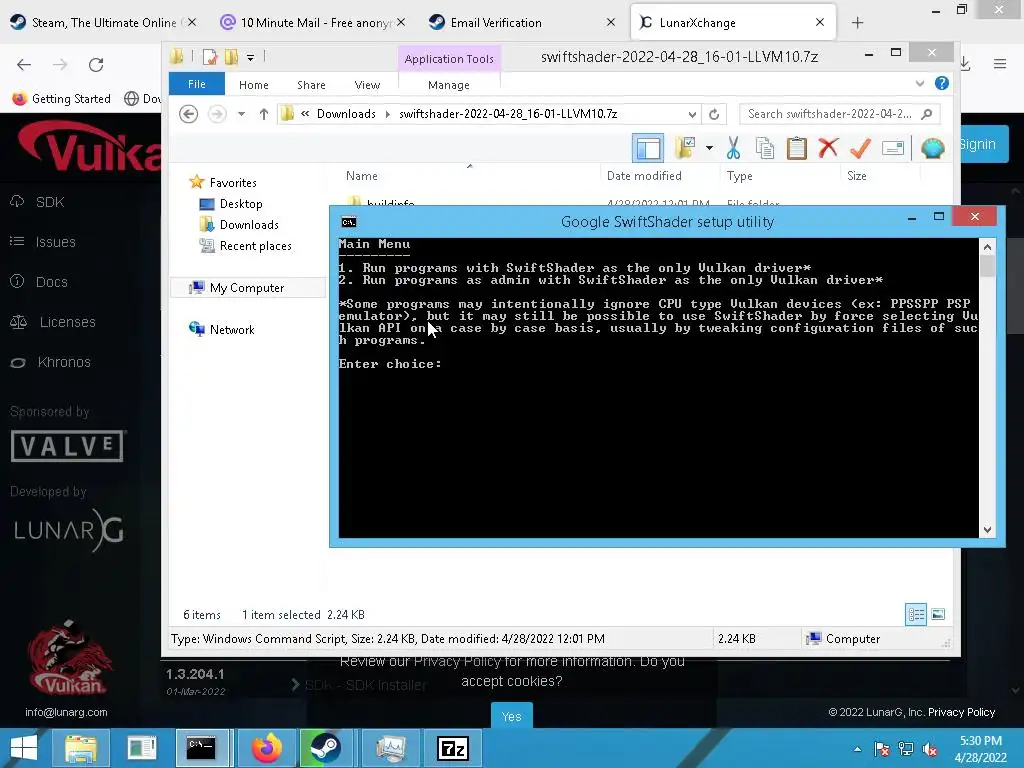1024x768 pixels.
Task: Click the Cut scissors icon
Action: click(x=733, y=148)
